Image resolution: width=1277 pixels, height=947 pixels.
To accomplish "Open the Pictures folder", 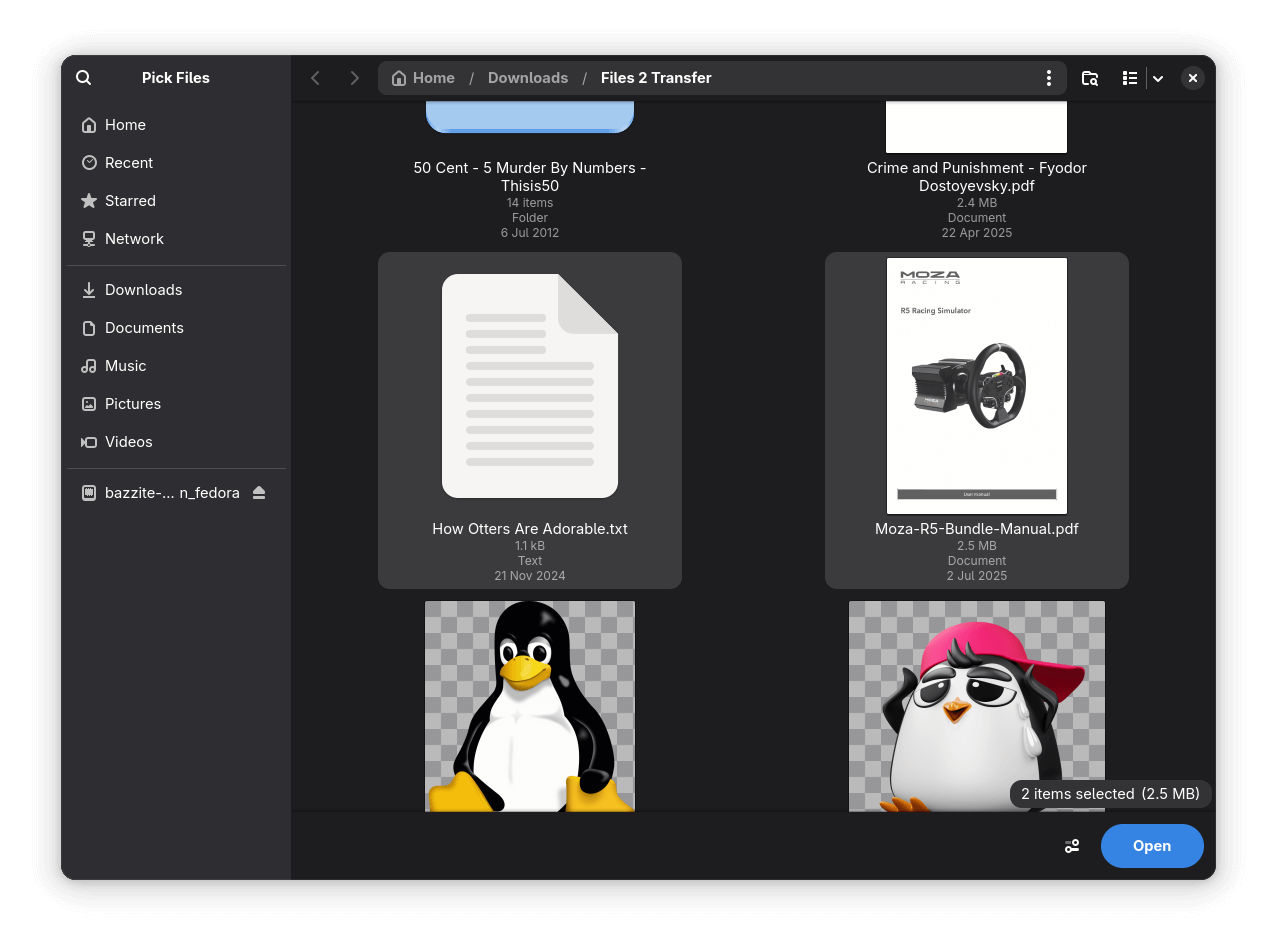I will [132, 403].
